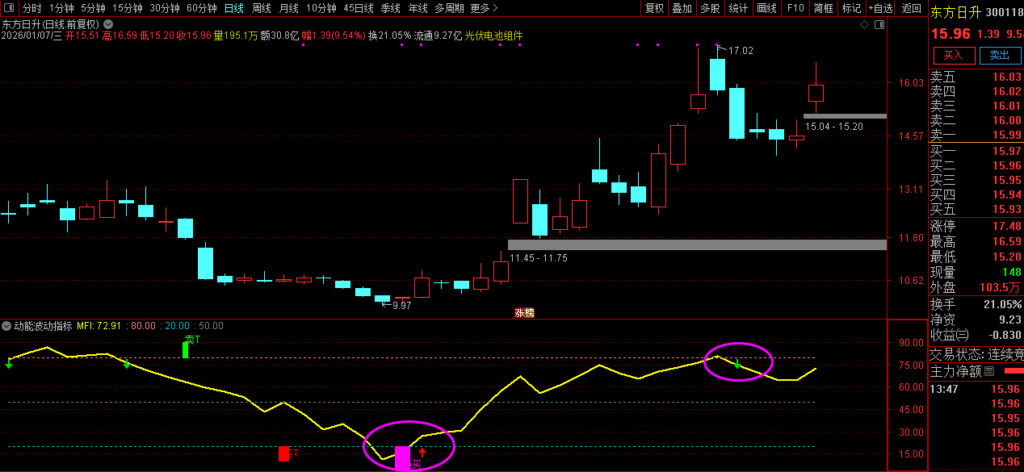
Task: Open the F10 company info tab
Action: pyautogui.click(x=796, y=8)
